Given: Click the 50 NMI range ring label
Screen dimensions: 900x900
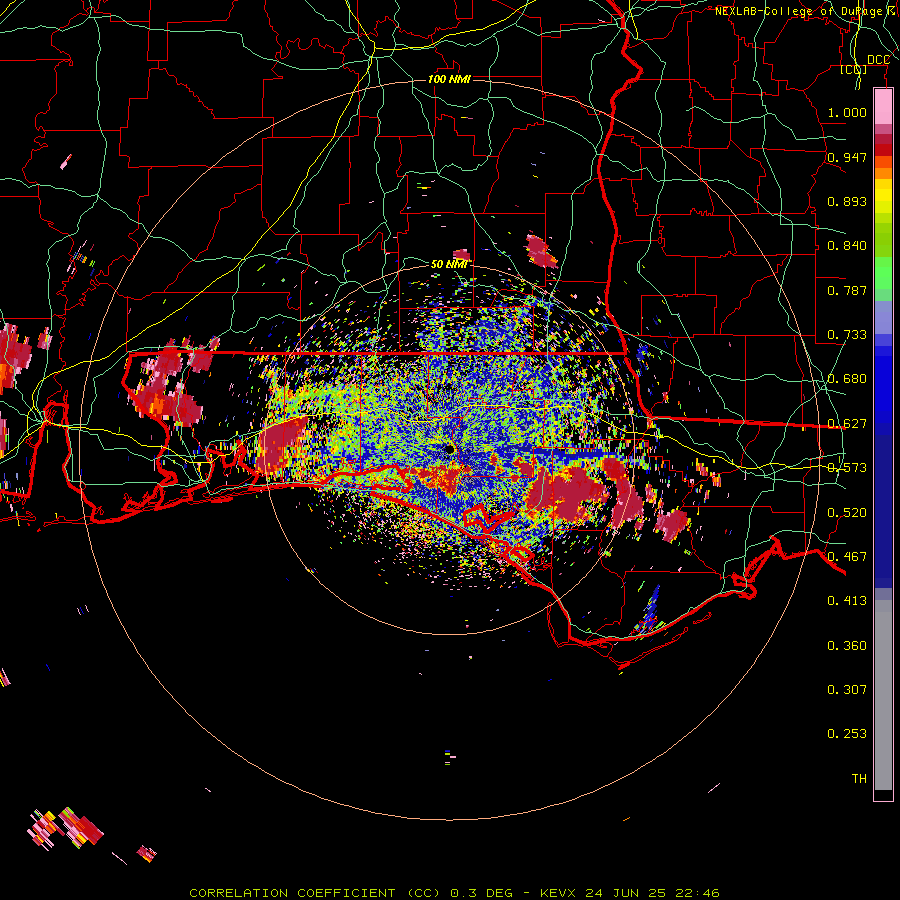Looking at the screenshot, I should pos(449,264).
